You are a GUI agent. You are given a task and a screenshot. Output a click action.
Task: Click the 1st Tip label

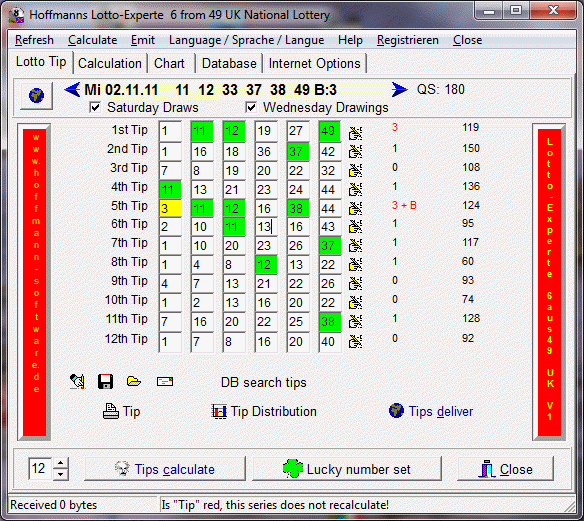click(130, 130)
